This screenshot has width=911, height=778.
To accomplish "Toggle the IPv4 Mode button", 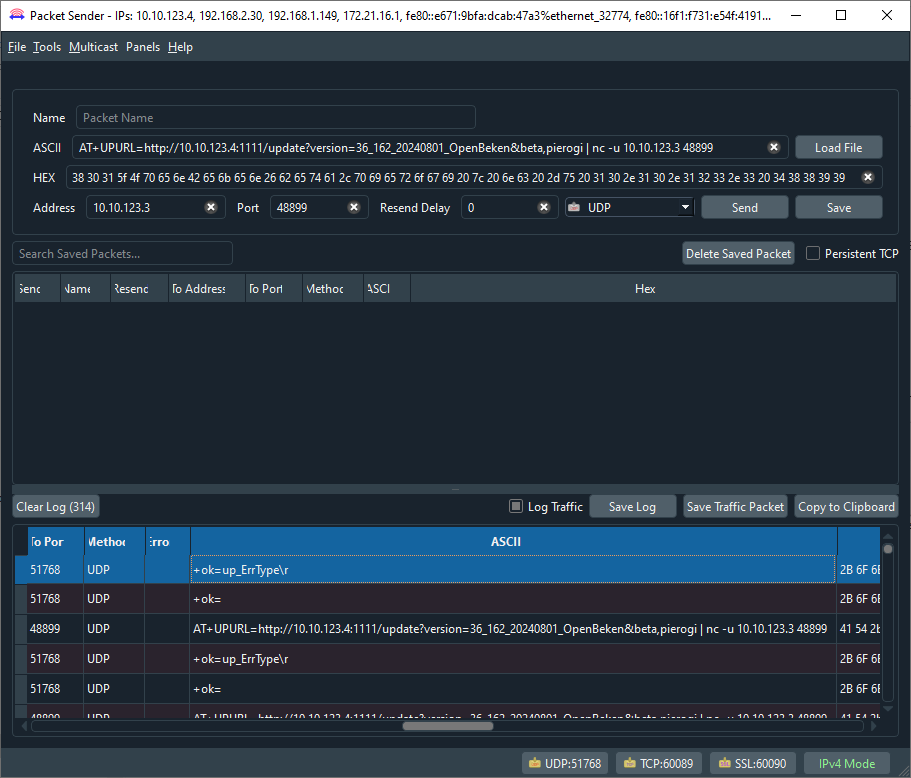I will coord(847,763).
